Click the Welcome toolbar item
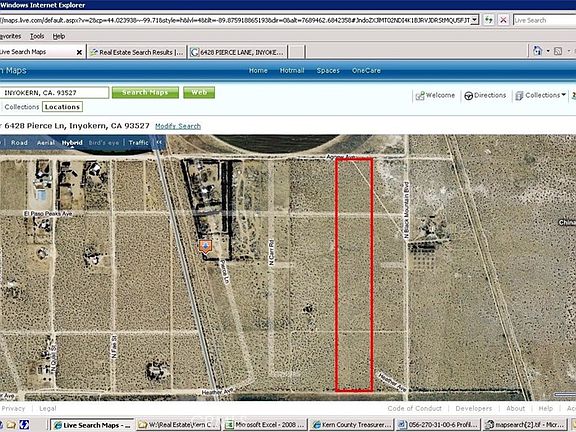The width and height of the screenshot is (576, 432). (x=435, y=96)
